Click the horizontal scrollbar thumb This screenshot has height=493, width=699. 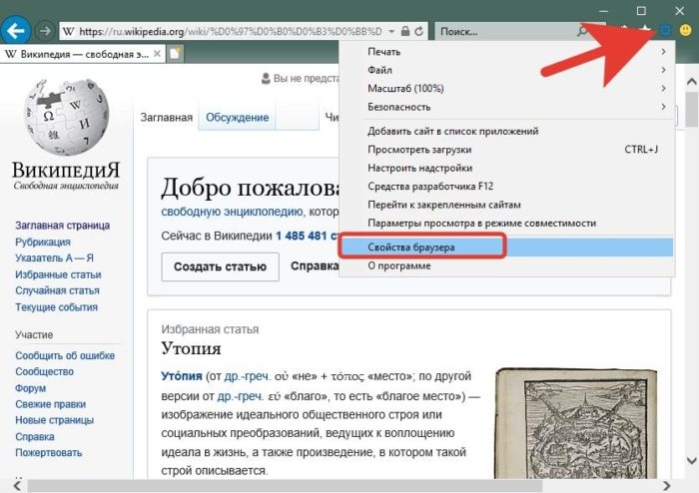(x=285, y=486)
